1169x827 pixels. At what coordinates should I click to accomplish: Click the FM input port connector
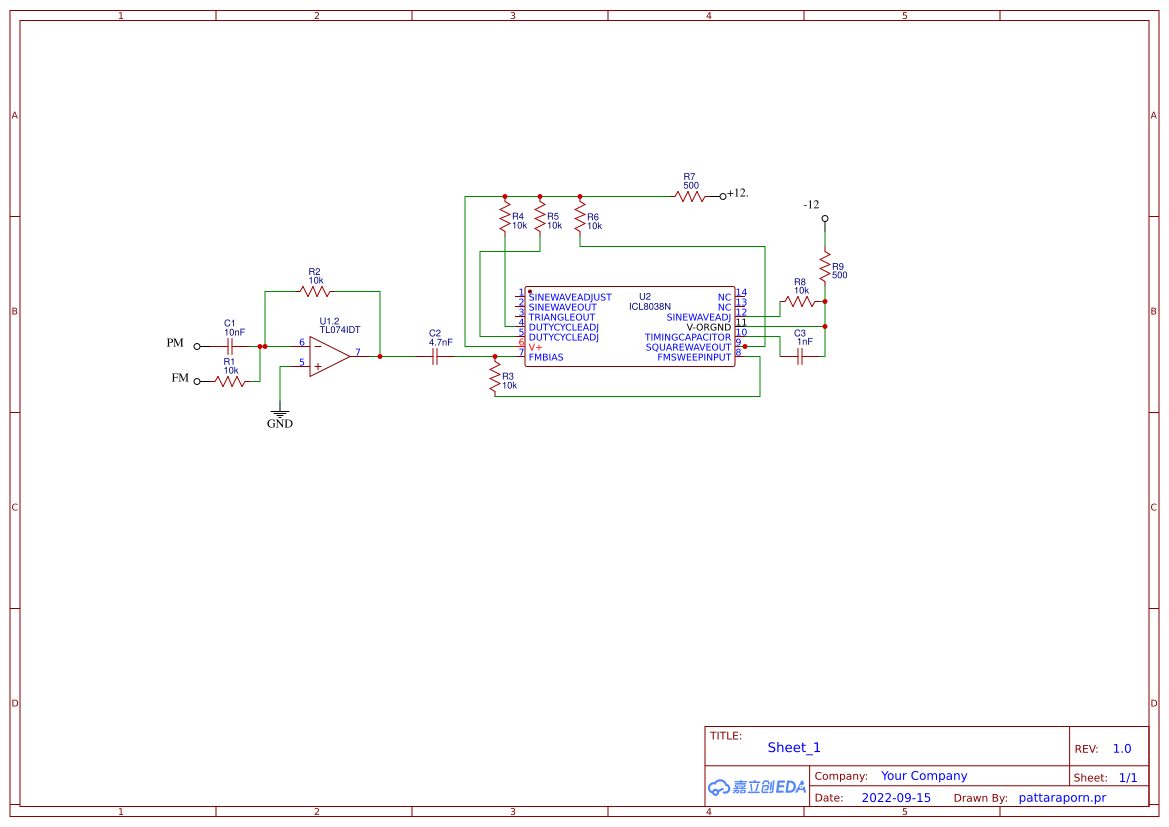[199, 380]
